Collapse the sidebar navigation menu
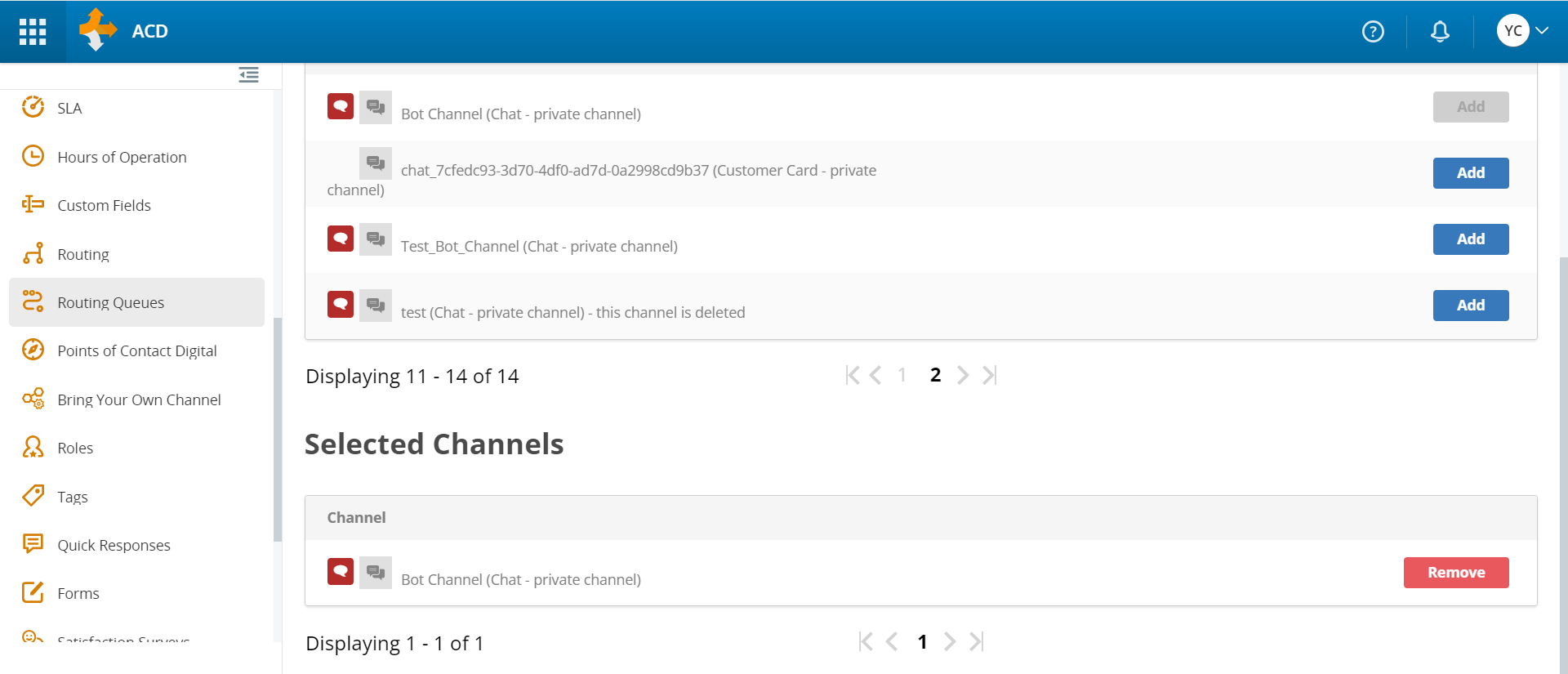This screenshot has height=674, width=1568. tap(248, 75)
